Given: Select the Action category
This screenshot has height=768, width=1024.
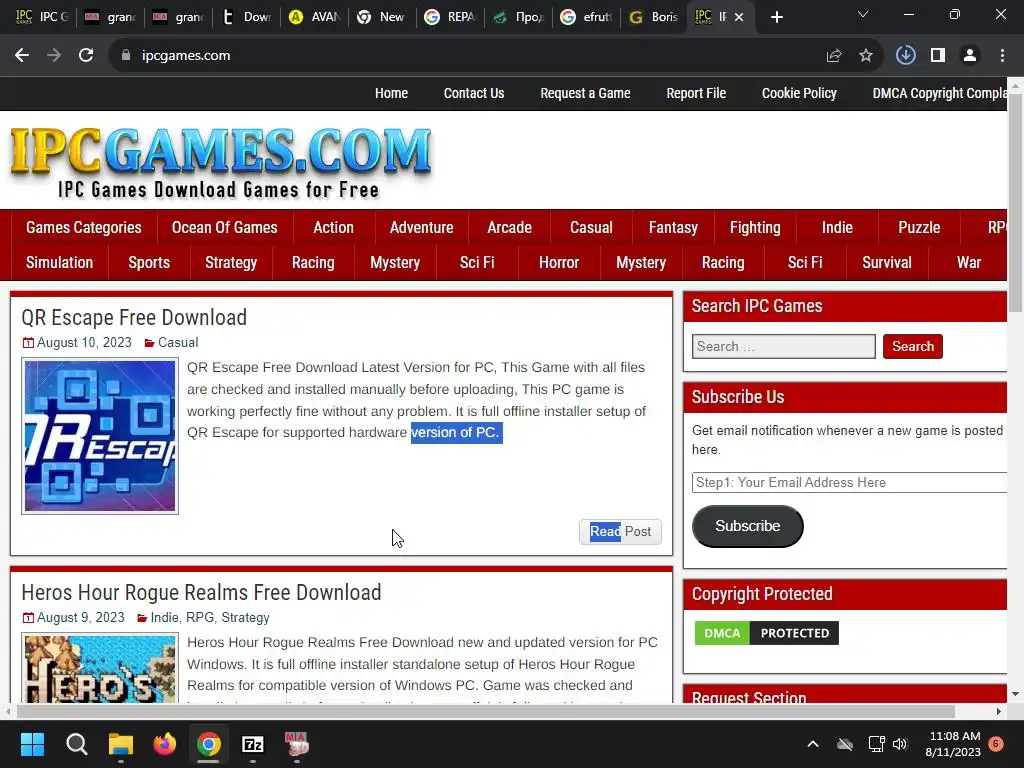Looking at the screenshot, I should point(333,227).
